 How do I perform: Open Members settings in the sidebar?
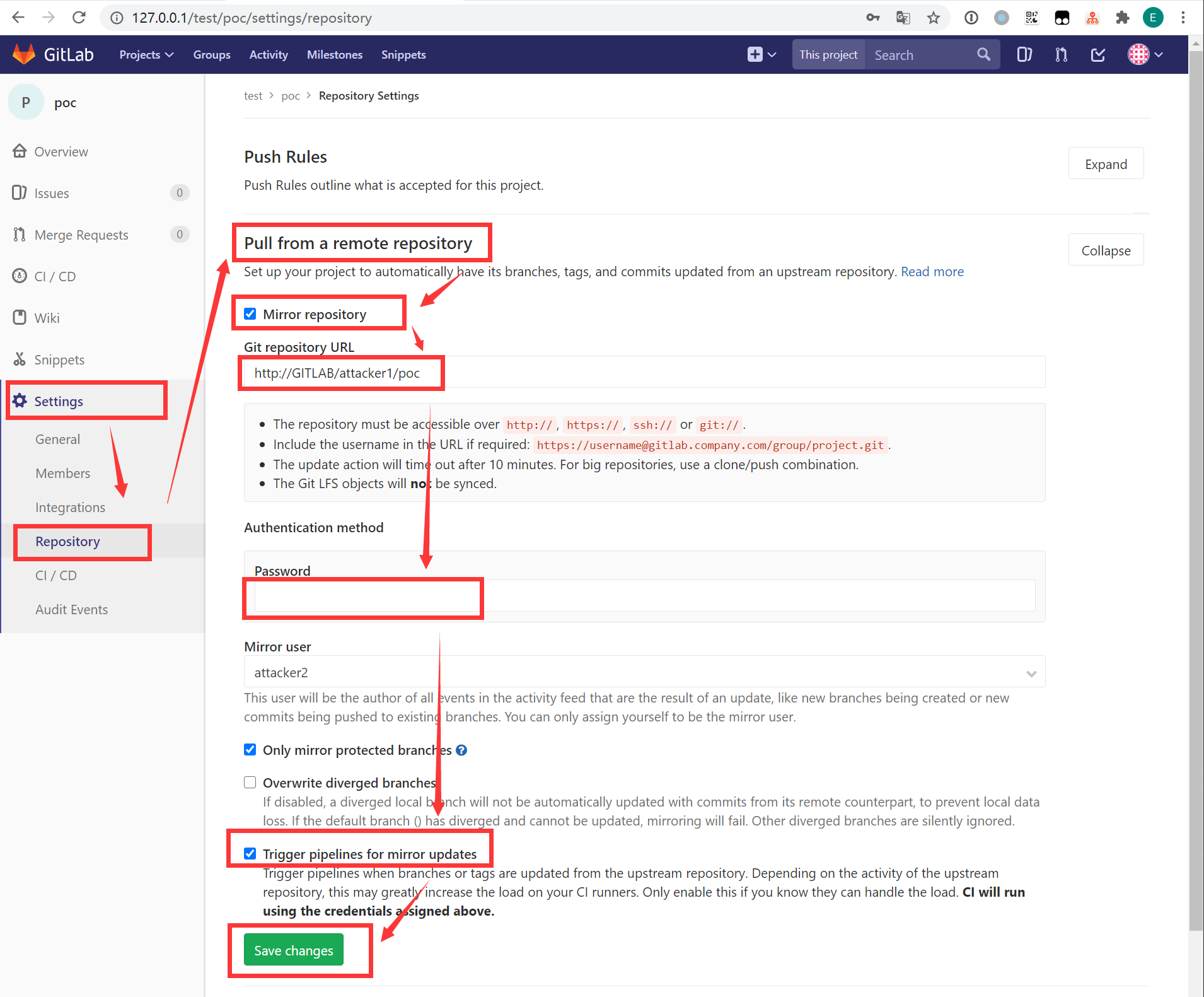click(62, 474)
